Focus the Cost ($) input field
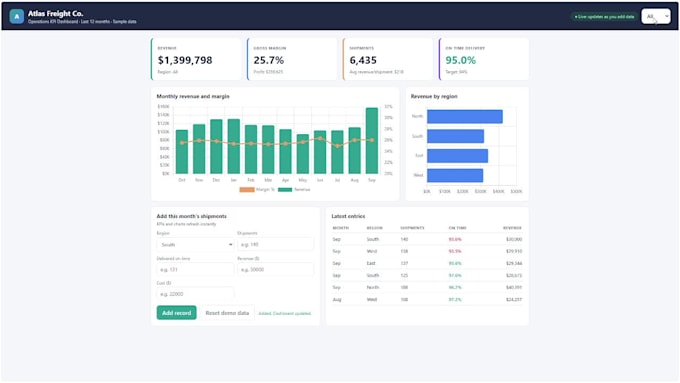This screenshot has height=383, width=680. (195, 294)
